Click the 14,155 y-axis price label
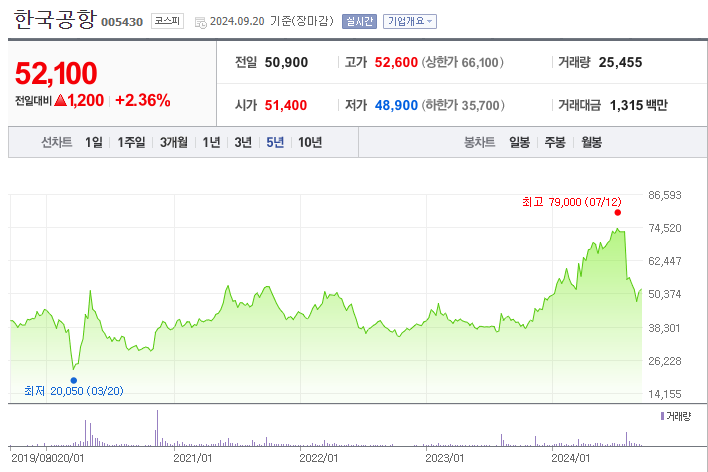Viewport: 708px width, 472px height. tap(665, 394)
